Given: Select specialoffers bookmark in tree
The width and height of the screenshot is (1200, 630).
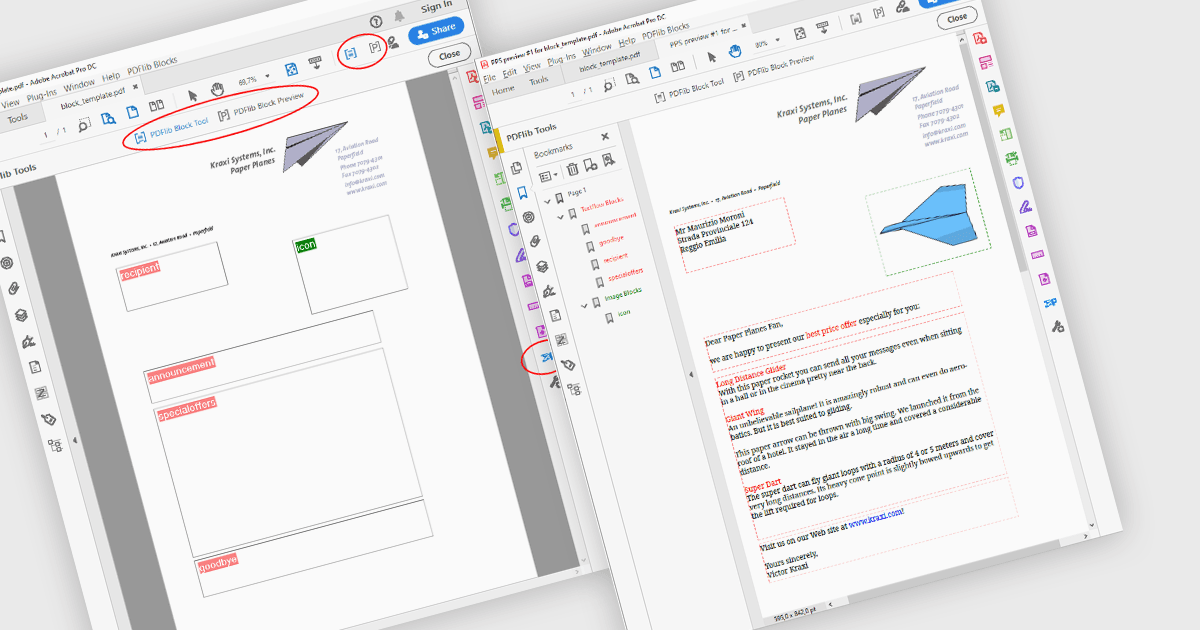Looking at the screenshot, I should [625, 274].
